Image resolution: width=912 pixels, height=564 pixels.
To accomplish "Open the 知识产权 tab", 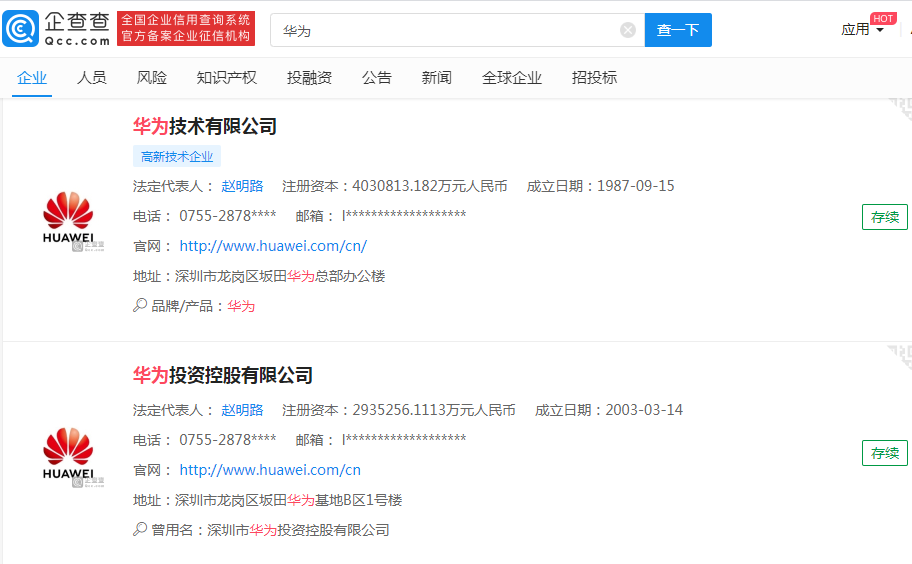I will pyautogui.click(x=227, y=78).
